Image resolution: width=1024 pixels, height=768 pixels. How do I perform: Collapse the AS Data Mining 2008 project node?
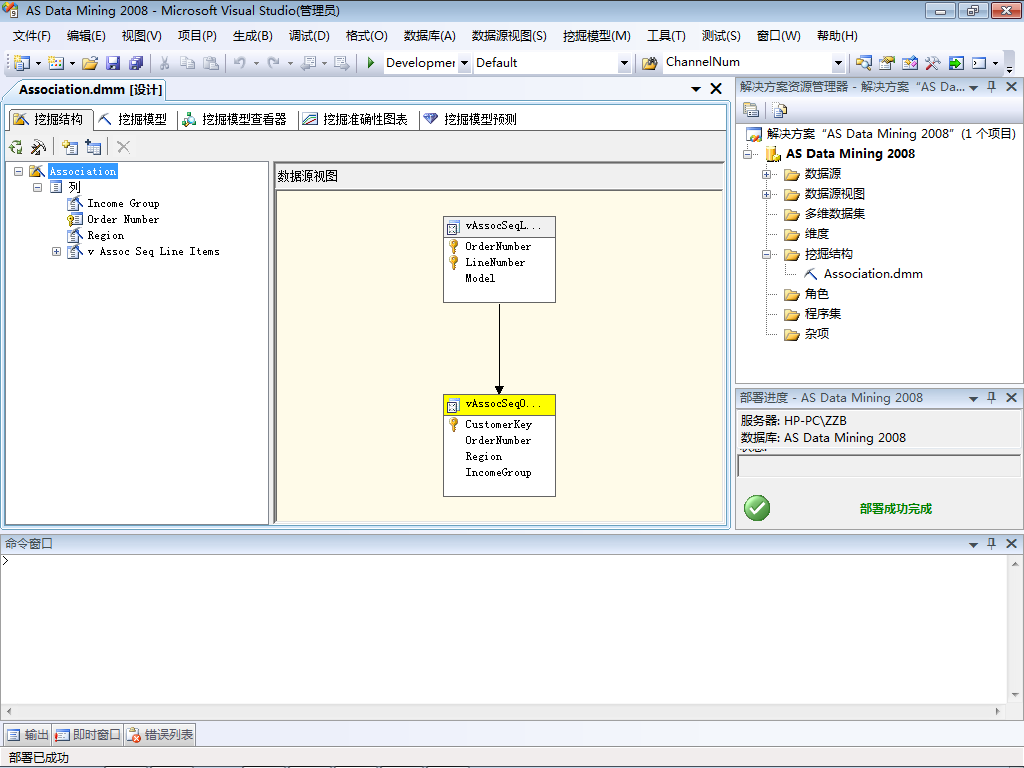point(747,155)
